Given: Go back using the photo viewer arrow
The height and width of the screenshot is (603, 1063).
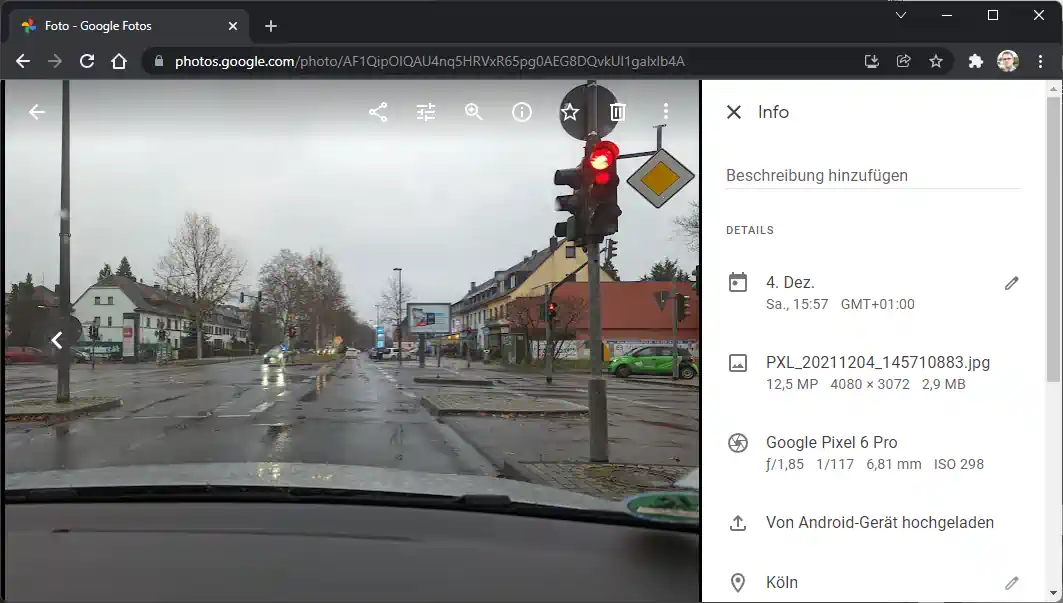Looking at the screenshot, I should (37, 112).
